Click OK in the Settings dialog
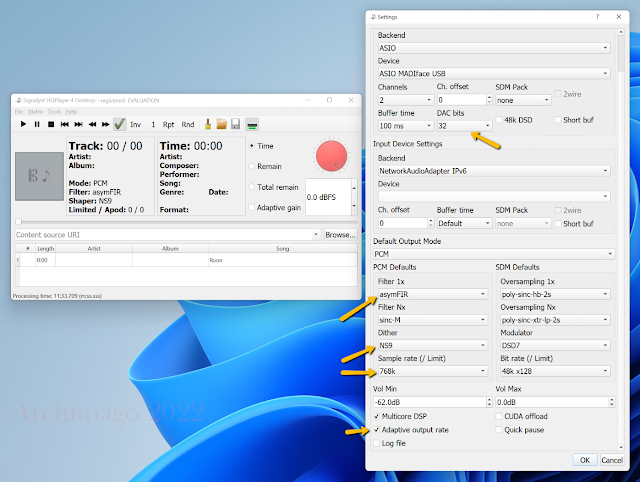The height and width of the screenshot is (482, 640). point(585,460)
